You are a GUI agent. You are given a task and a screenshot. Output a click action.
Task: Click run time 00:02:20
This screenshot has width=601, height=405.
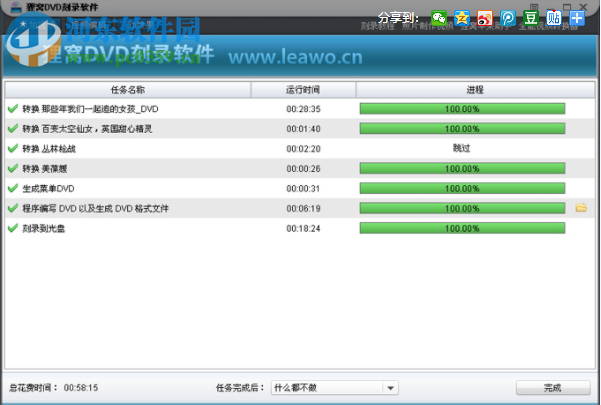point(303,149)
